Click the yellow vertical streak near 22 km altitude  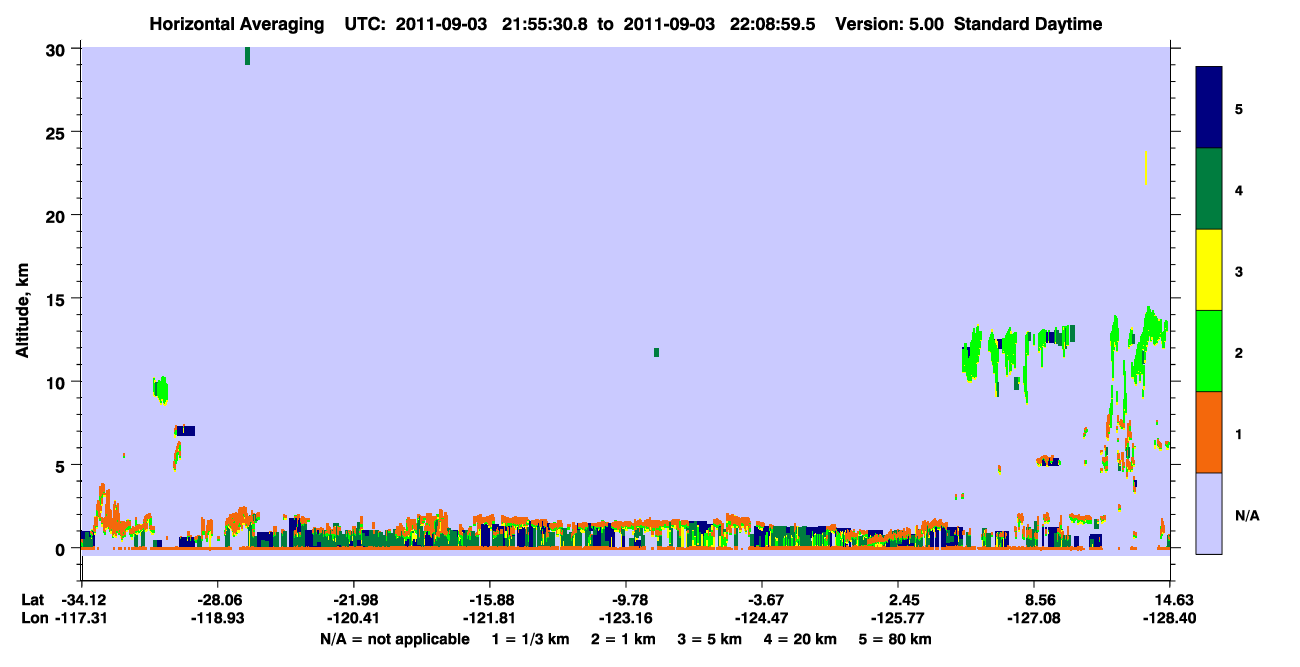(1146, 168)
